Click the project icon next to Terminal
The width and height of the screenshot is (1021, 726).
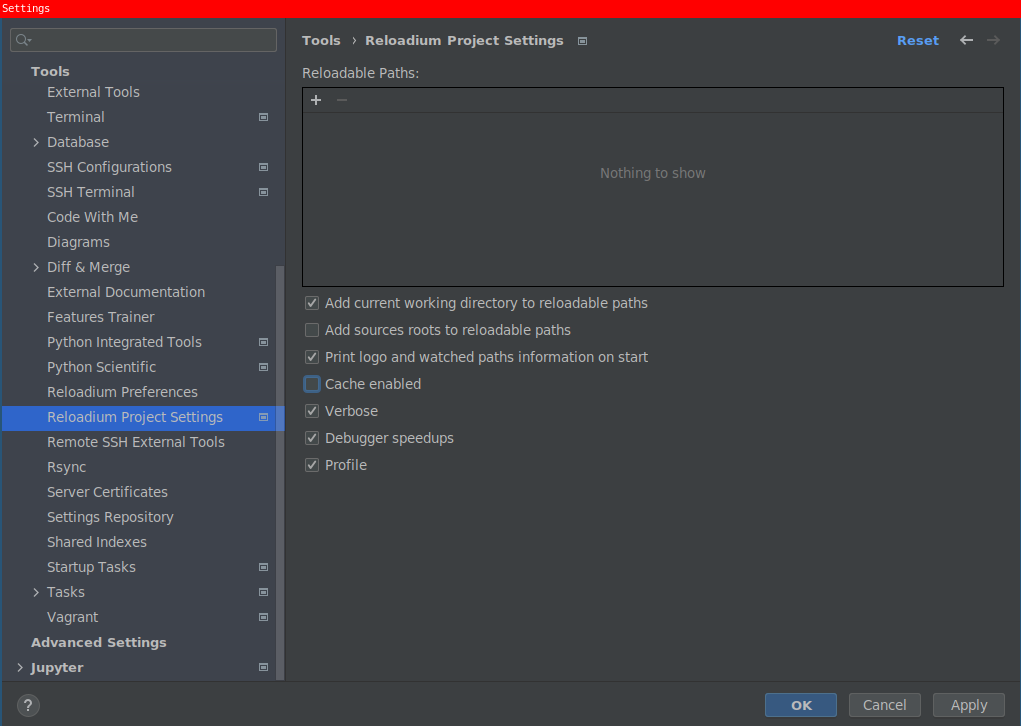pos(264,117)
